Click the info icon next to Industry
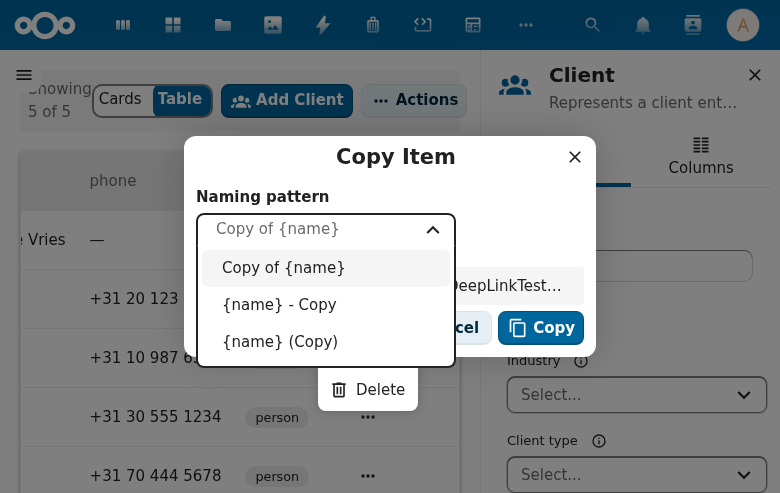Screen dimensions: 780x493 click(581, 361)
